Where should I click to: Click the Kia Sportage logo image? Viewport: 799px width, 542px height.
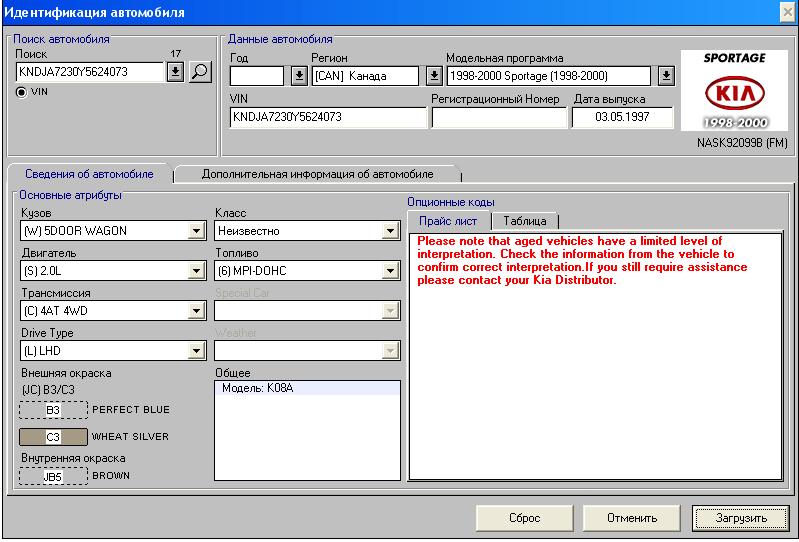click(733, 91)
